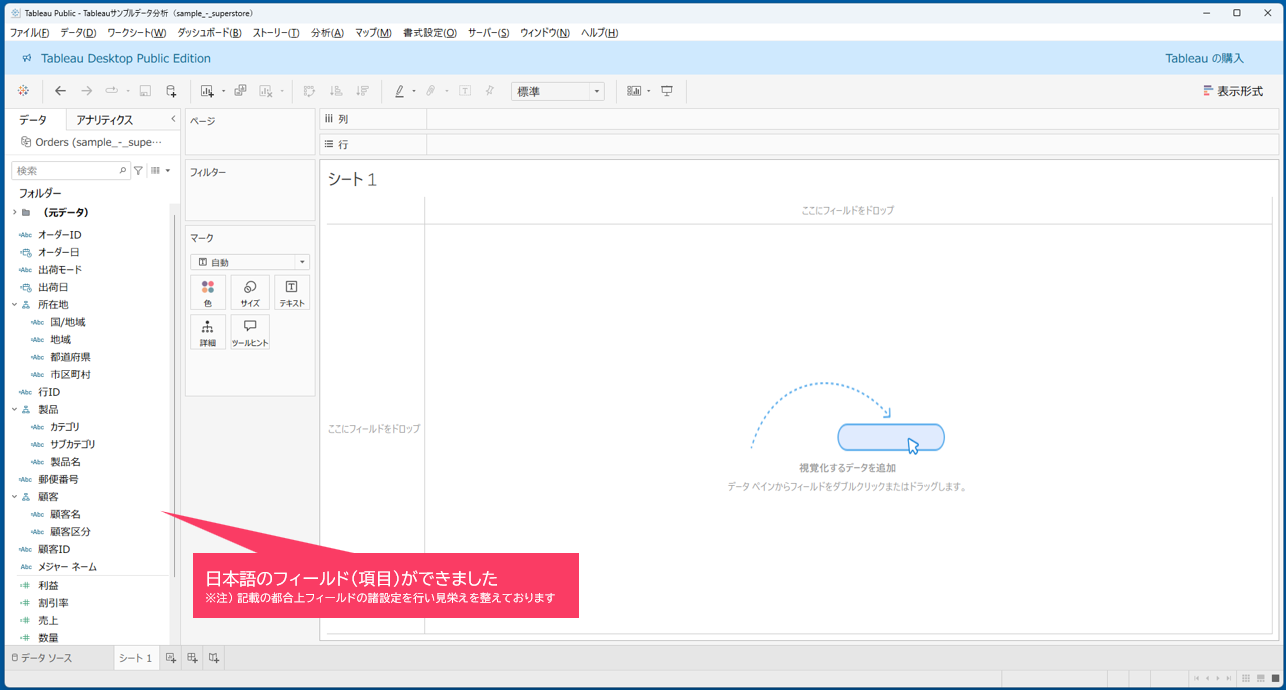Viewport: 1286px width, 690px height.
Task: Click the new dashboard icon at bottom
Action: [193, 658]
